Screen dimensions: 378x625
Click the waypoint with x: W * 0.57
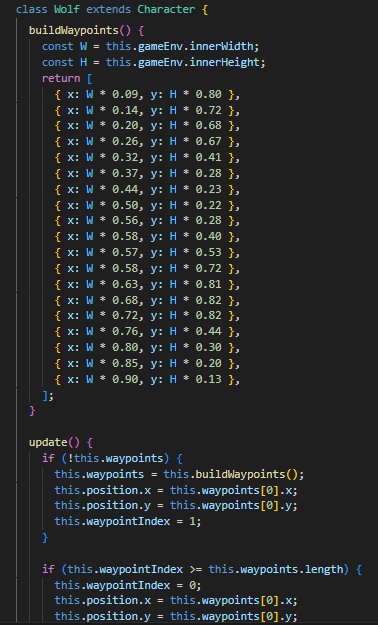tap(148, 252)
